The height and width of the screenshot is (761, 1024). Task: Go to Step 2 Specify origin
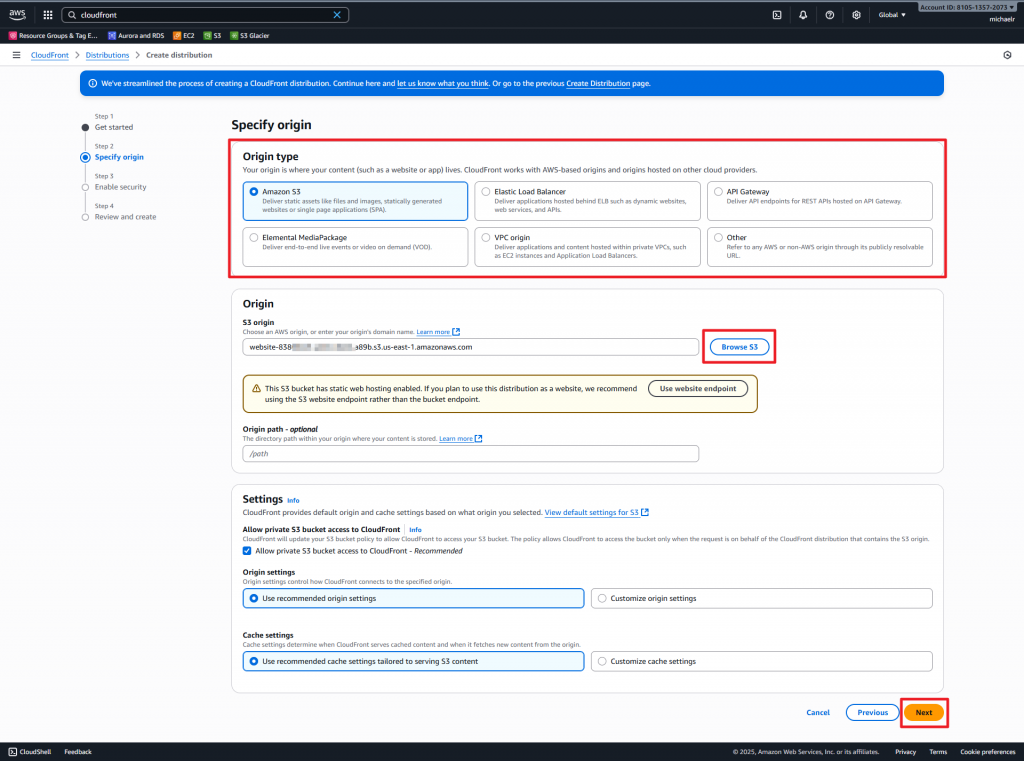[119, 157]
